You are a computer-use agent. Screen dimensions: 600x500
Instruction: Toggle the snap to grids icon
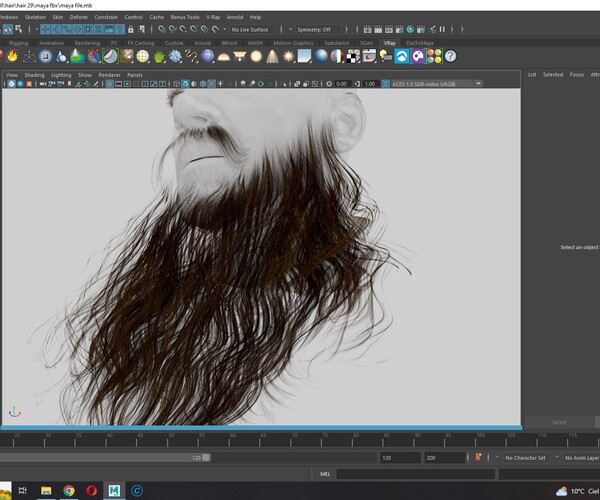coord(162,29)
